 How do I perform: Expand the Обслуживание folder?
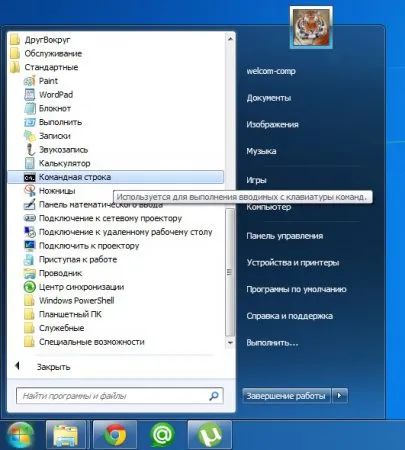click(x=15, y=53)
